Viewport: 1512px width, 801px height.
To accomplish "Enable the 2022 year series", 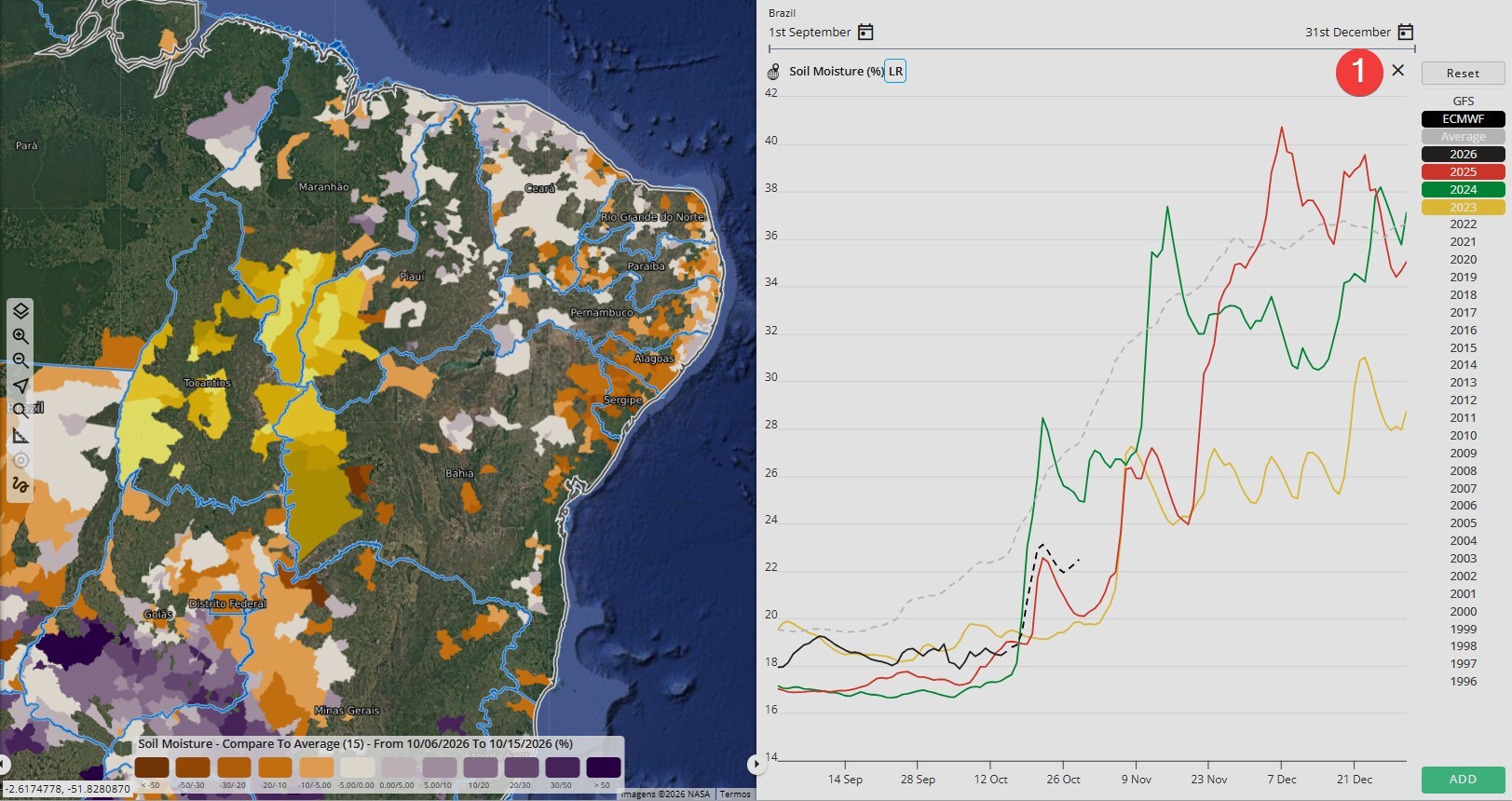I will (x=1463, y=224).
